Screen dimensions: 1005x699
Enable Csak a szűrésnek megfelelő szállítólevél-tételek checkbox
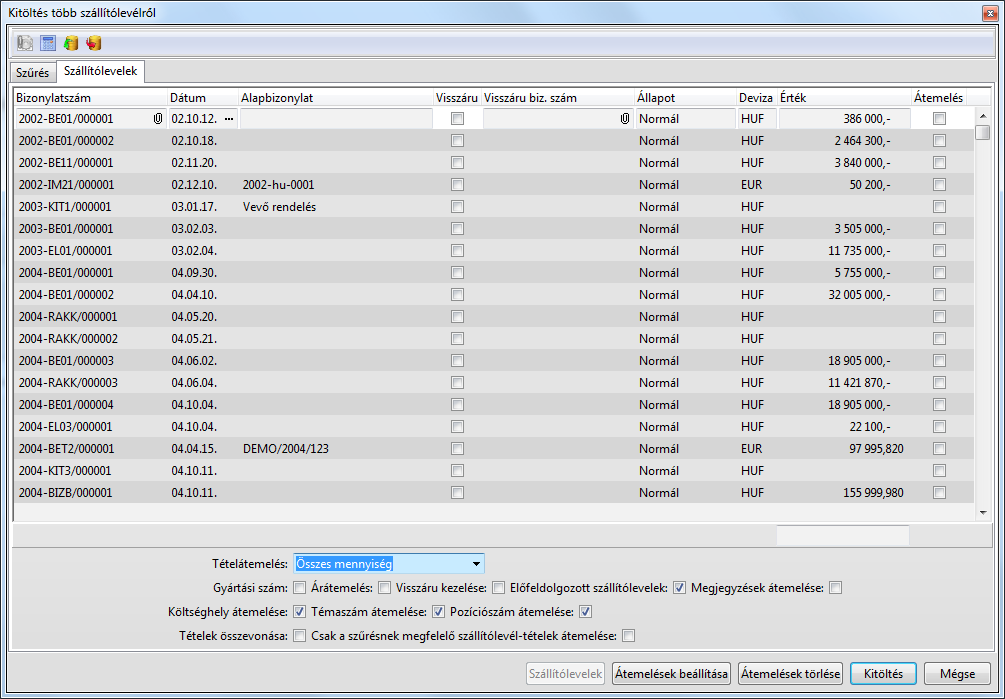pyautogui.click(x=628, y=636)
